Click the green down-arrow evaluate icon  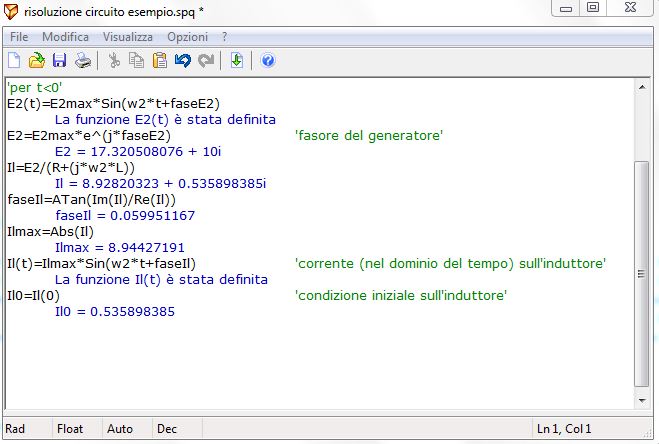point(237,60)
